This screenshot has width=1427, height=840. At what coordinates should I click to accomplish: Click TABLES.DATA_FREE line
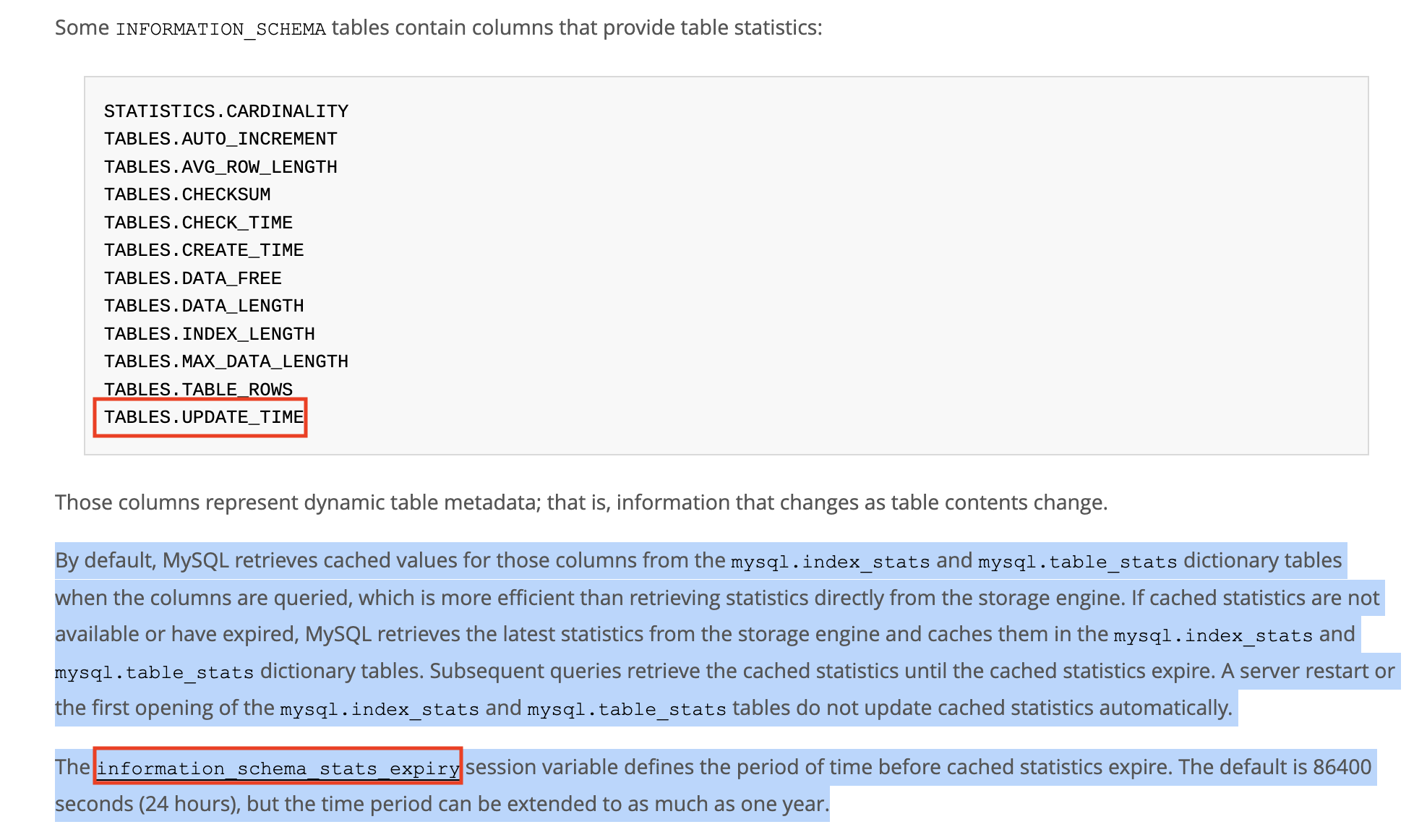(x=193, y=278)
